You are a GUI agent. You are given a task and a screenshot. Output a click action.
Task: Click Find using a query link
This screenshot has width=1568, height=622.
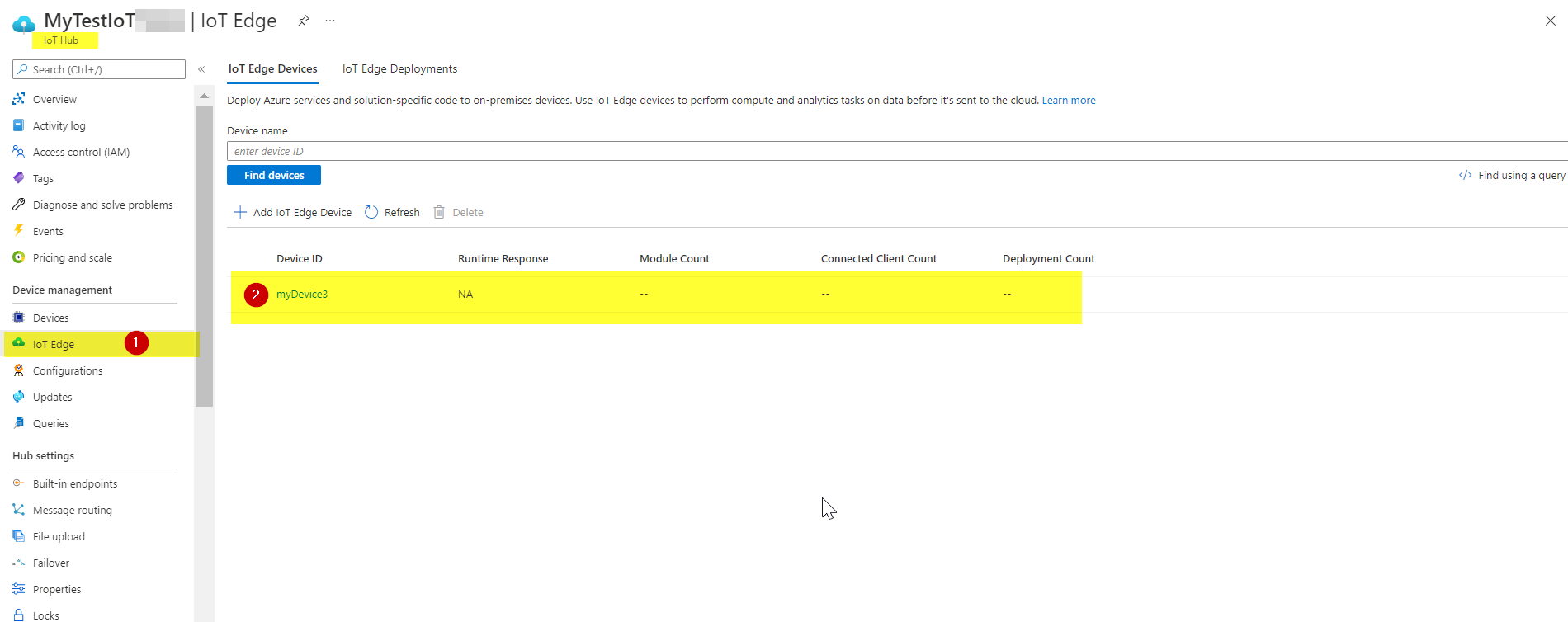tap(1522, 175)
